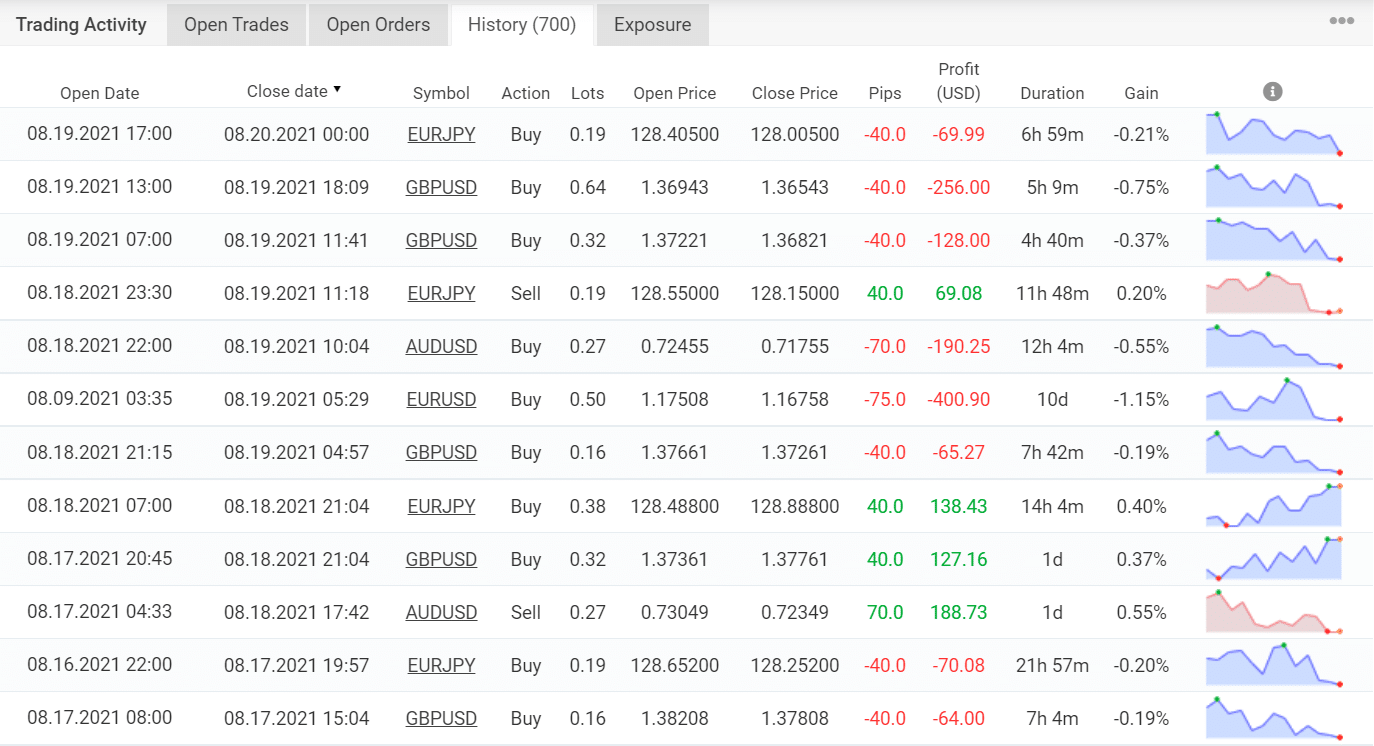The height and width of the screenshot is (746, 1374).
Task: View mini chart for -69.99 EURJPY trade
Action: (x=1273, y=134)
